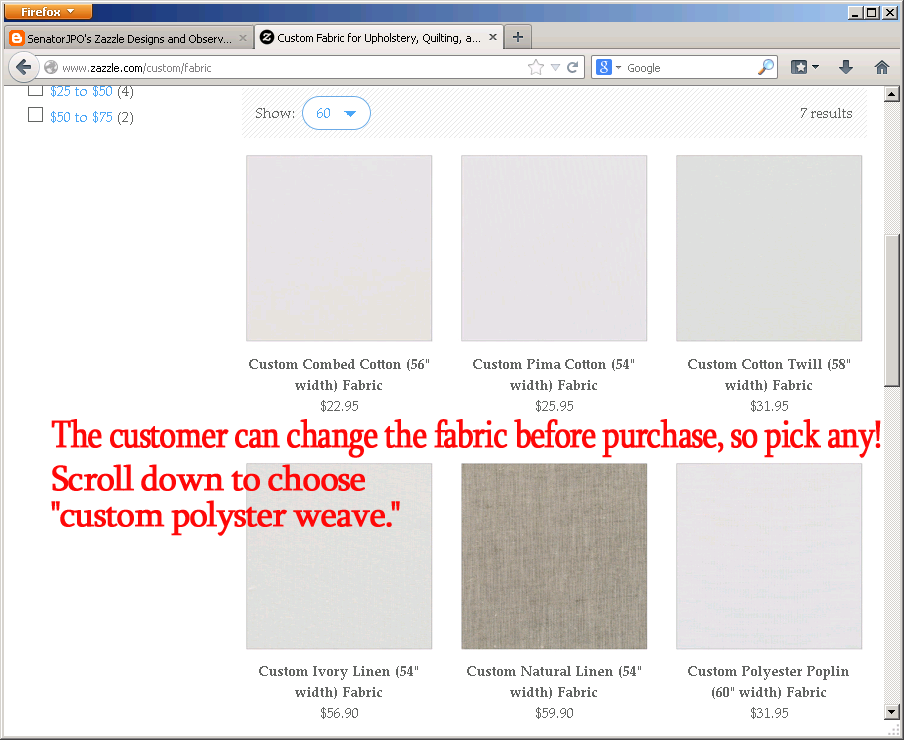The width and height of the screenshot is (904, 740).
Task: Click the $22.95 price text
Action: pos(339,406)
